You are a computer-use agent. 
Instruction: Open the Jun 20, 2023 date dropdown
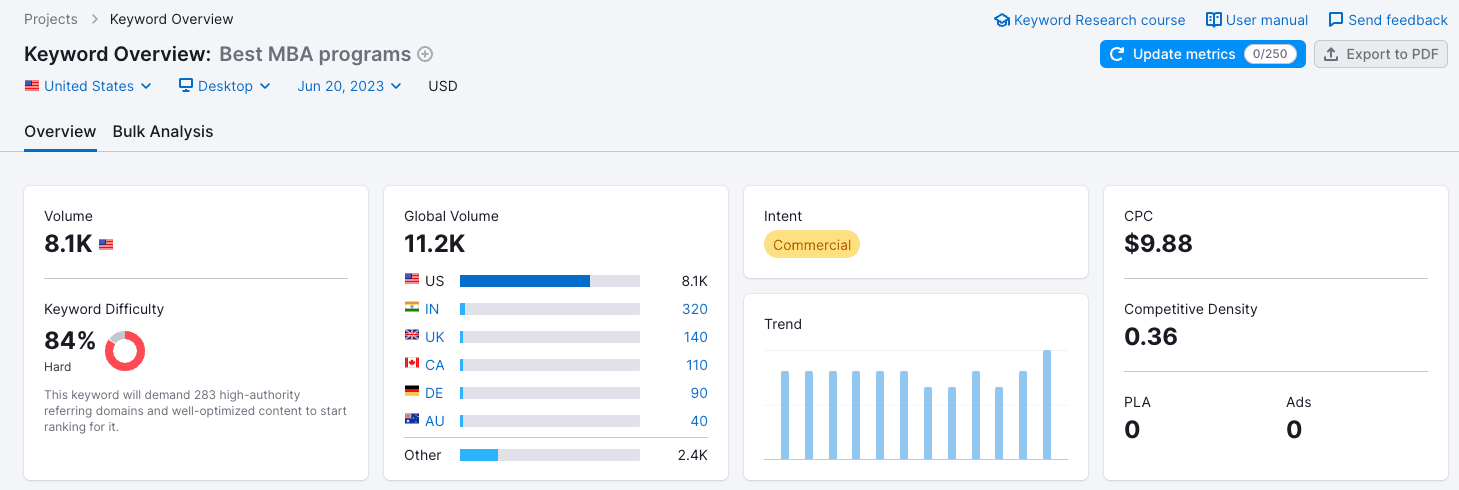349,86
